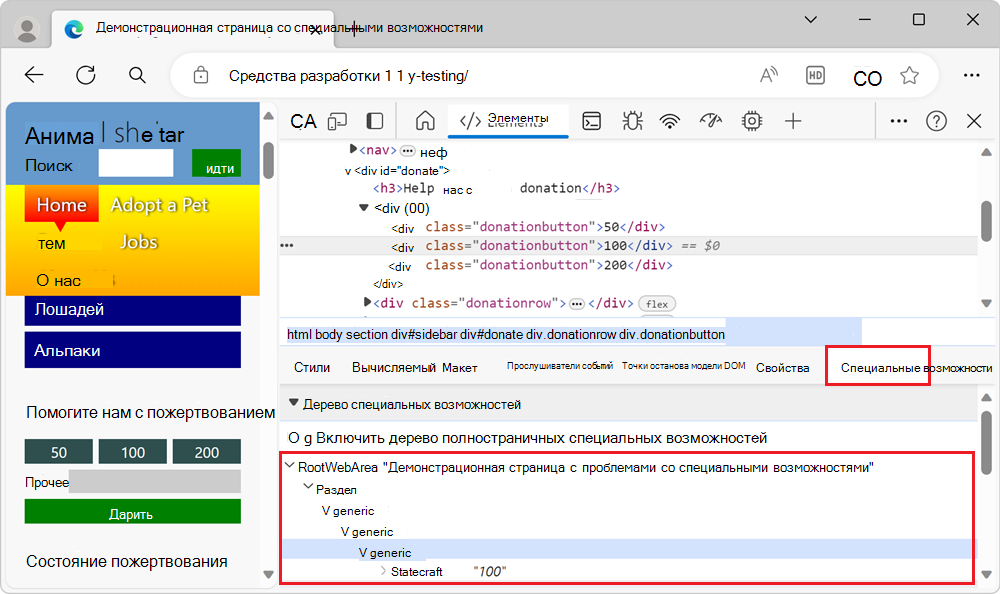Switch to the Макет tab
The image size is (1000, 594).
tap(460, 368)
